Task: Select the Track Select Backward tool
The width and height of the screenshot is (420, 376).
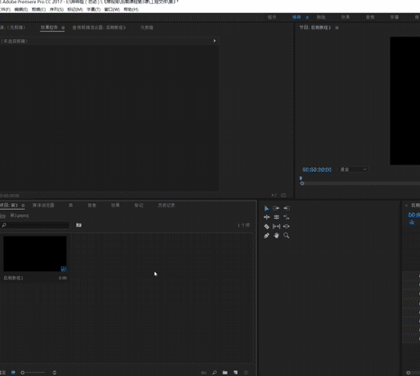Action: coord(286,208)
